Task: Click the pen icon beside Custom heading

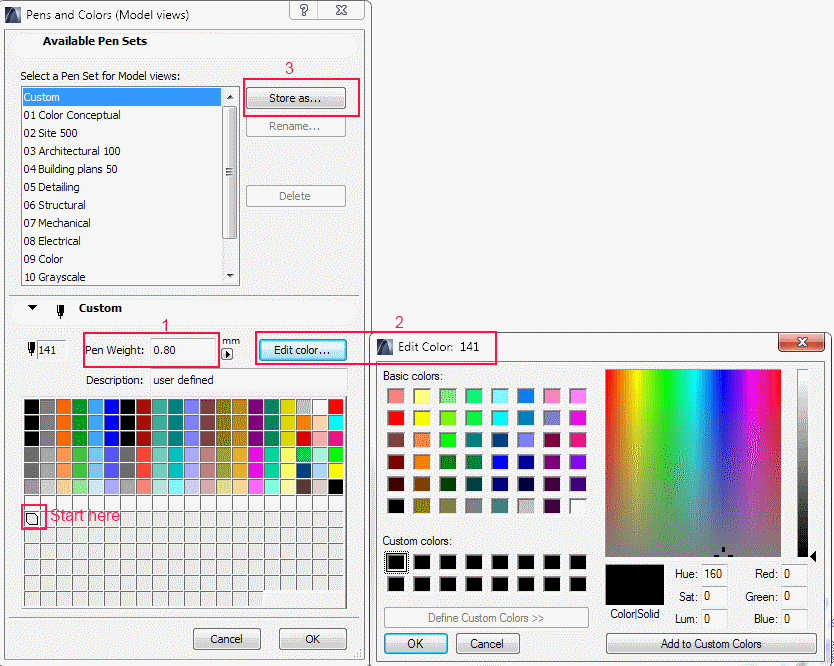Action: click(x=61, y=311)
